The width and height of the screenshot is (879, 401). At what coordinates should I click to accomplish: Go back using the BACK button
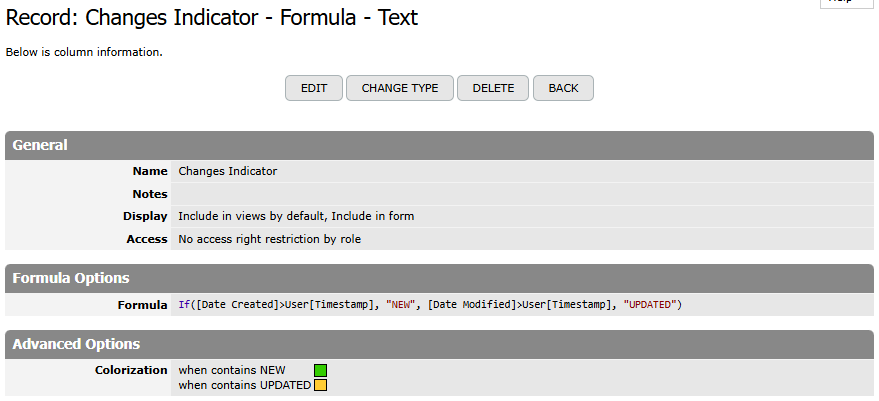pos(563,88)
